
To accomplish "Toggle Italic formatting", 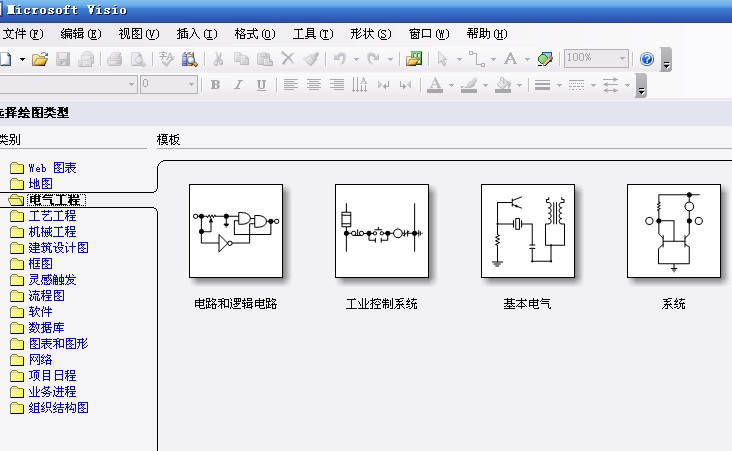I will tap(239, 85).
